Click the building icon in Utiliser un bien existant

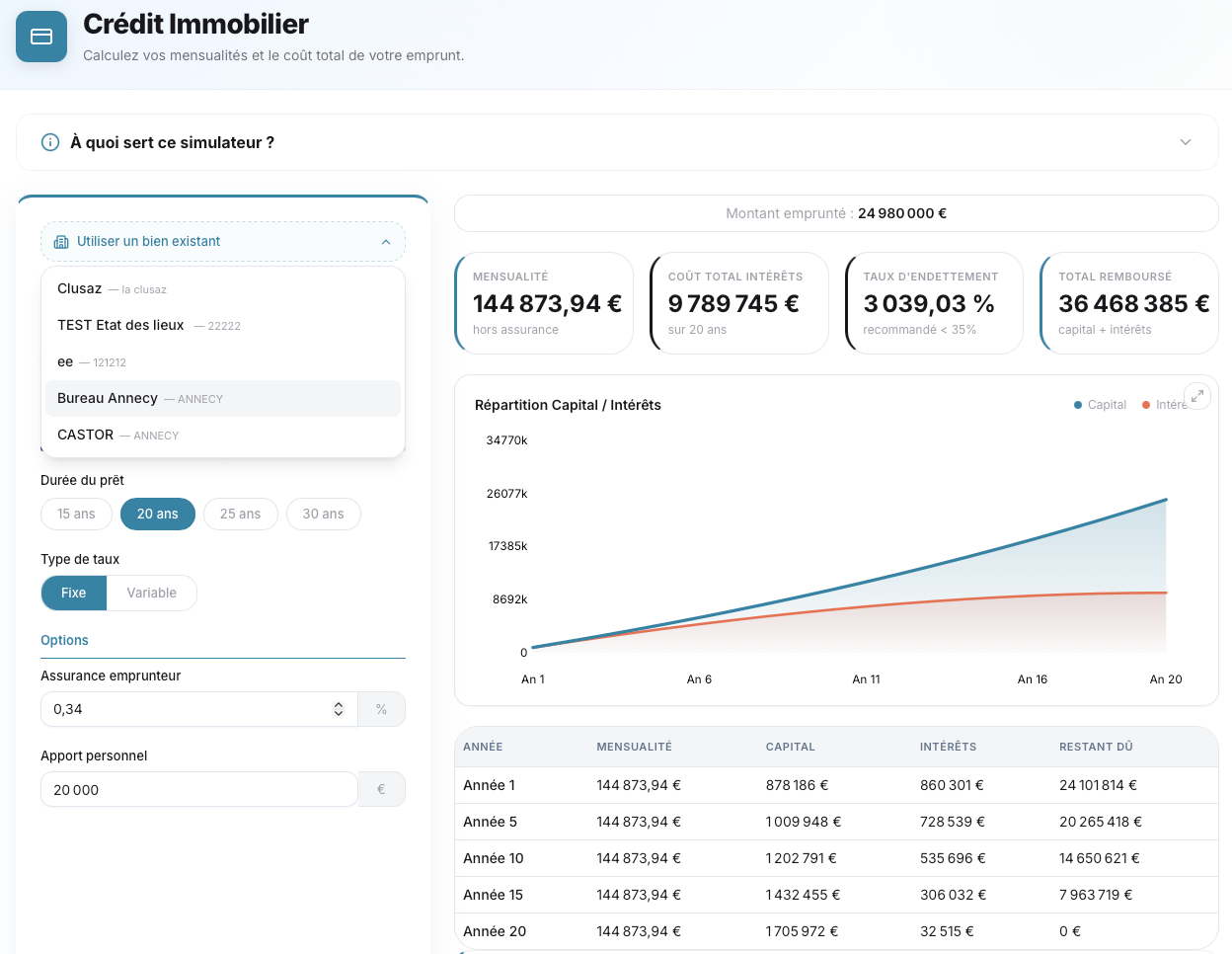[x=62, y=241]
